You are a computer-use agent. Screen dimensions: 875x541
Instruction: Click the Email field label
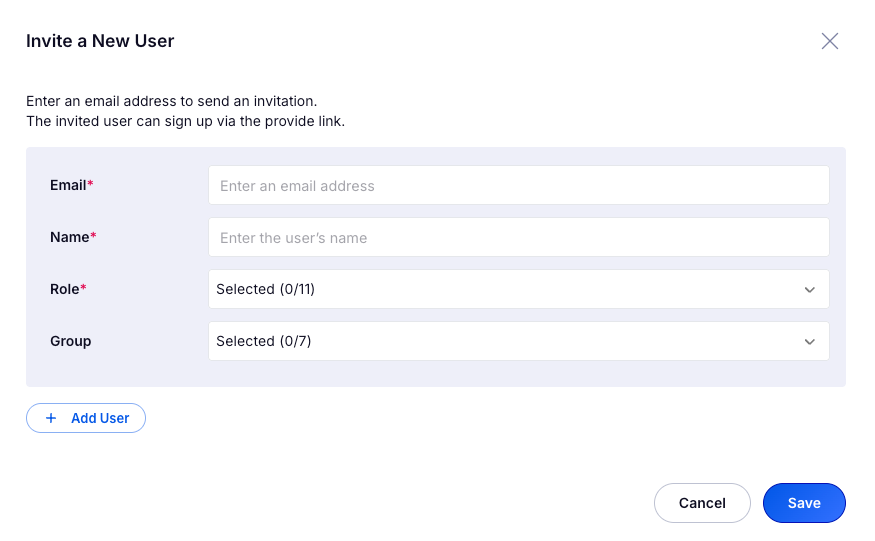(x=70, y=185)
